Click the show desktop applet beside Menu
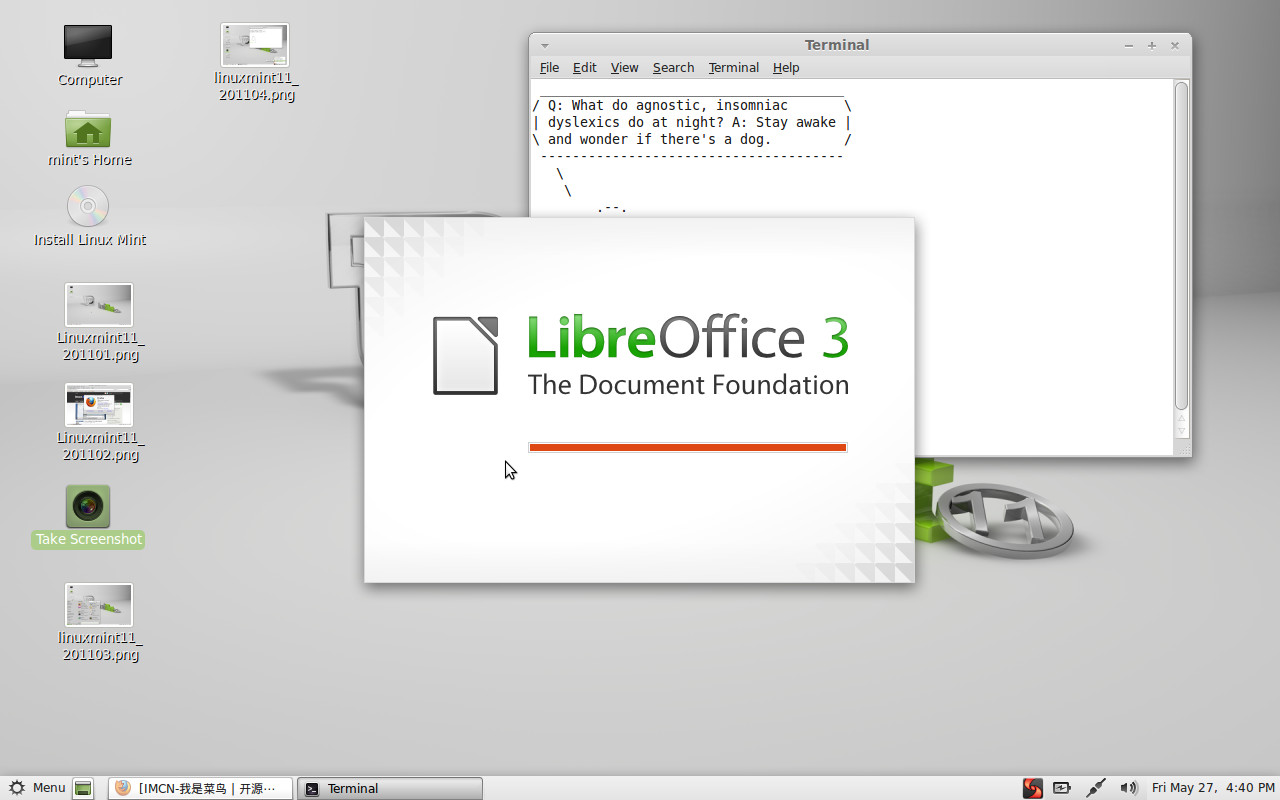1280x800 pixels. (x=83, y=788)
